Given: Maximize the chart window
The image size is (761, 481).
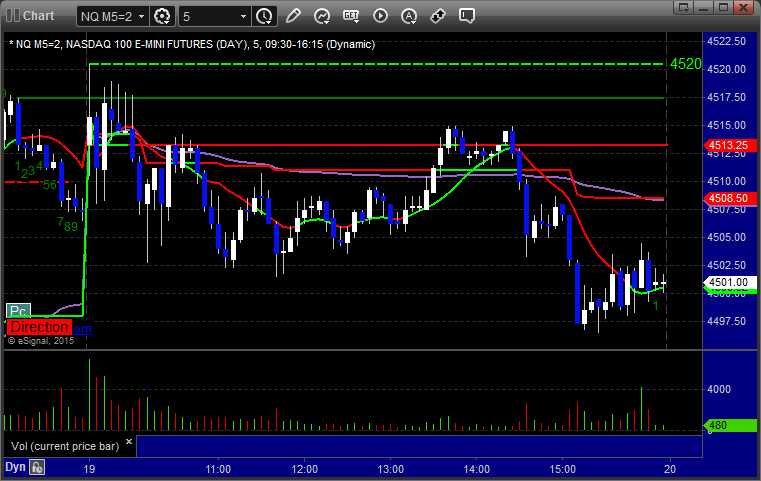Looking at the screenshot, I should tap(724, 7).
